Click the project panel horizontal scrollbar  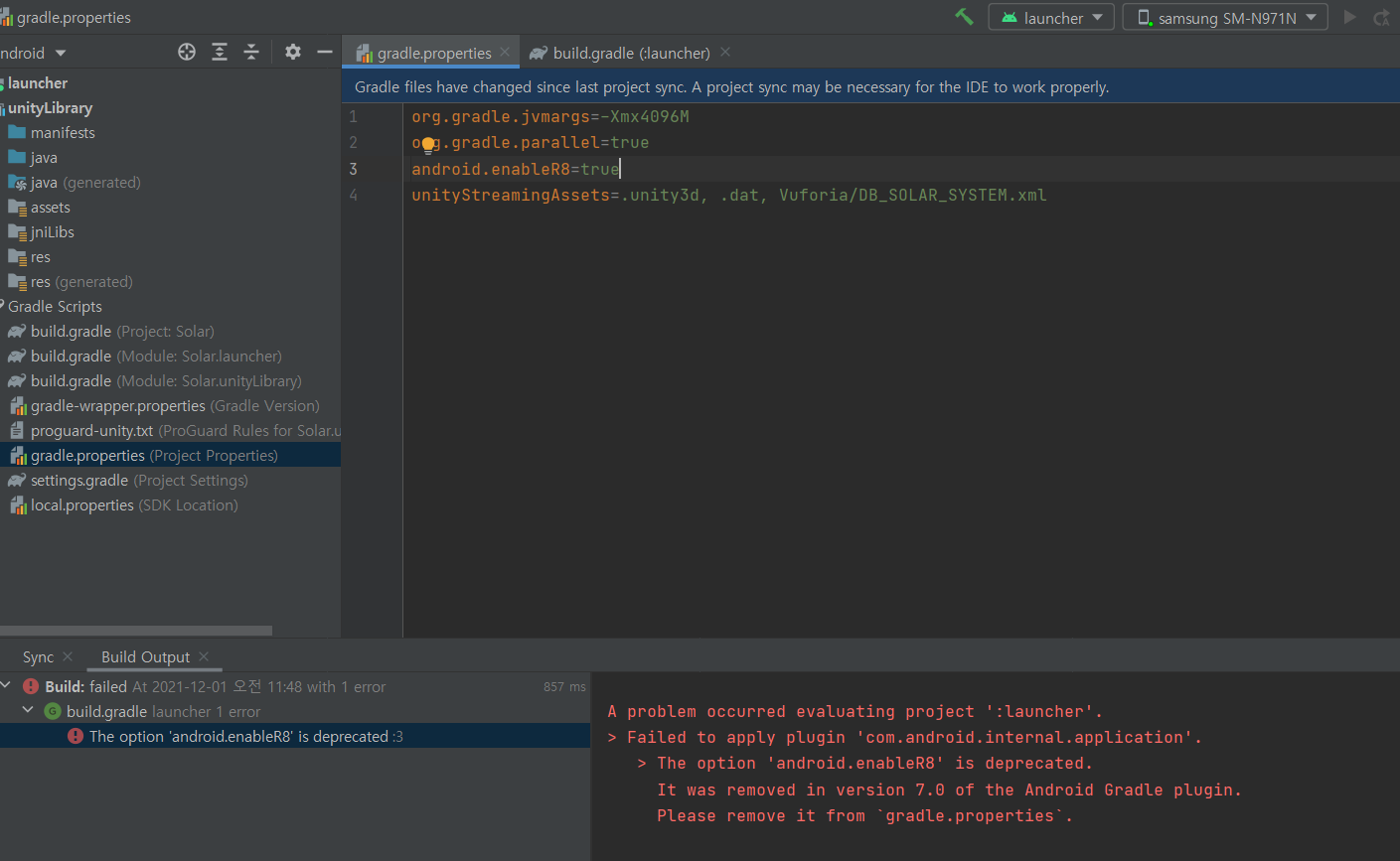point(136,631)
